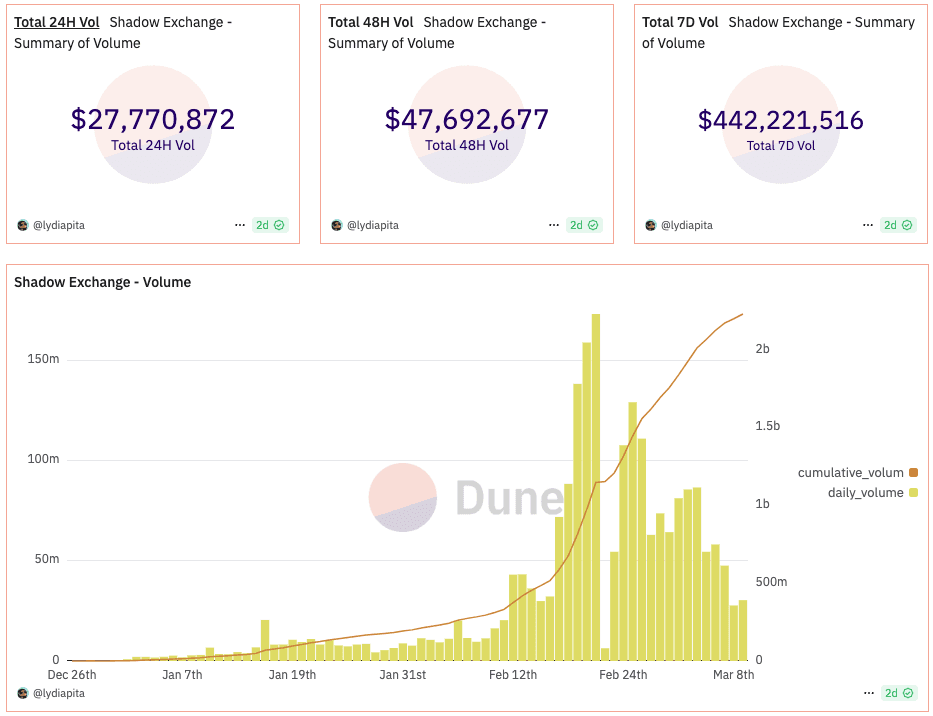Click the Feb 24th x-axis label
Image resolution: width=933 pixels, height=716 pixels.
click(x=623, y=675)
